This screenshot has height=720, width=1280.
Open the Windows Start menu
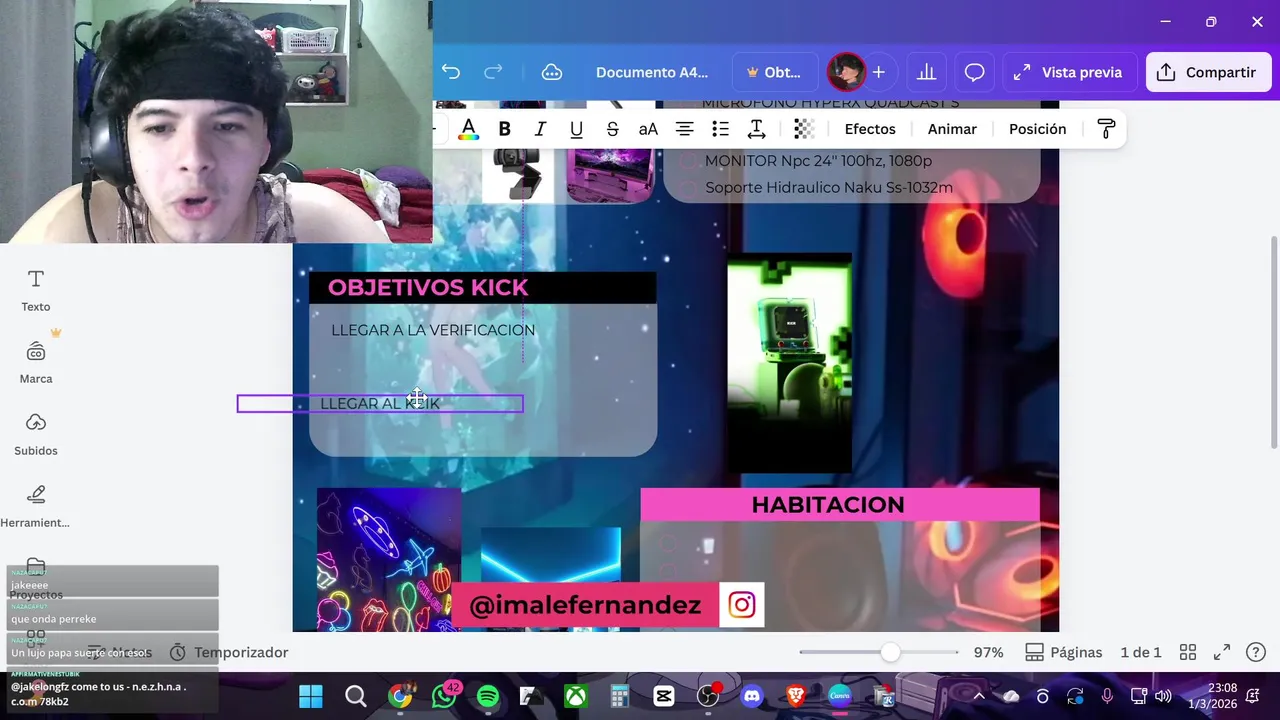click(311, 696)
